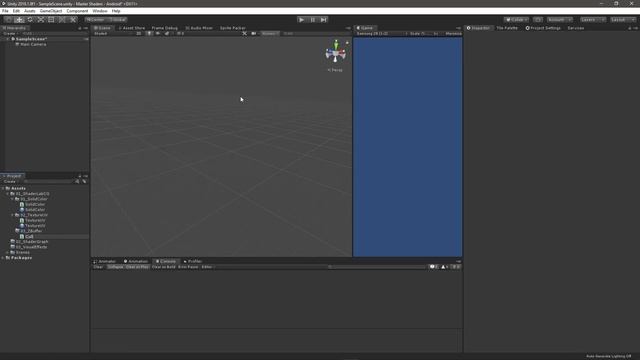Open the File menu

click(5, 11)
